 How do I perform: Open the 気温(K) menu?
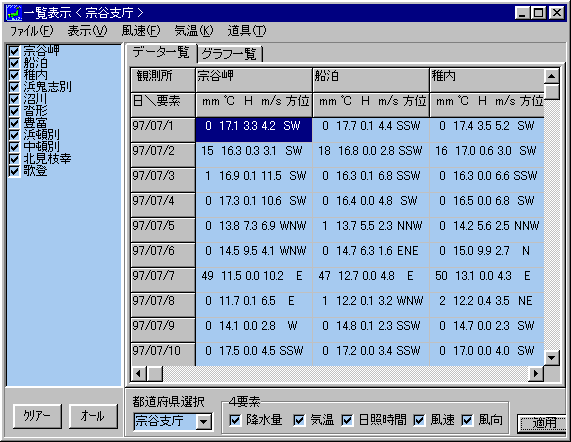tap(194, 31)
